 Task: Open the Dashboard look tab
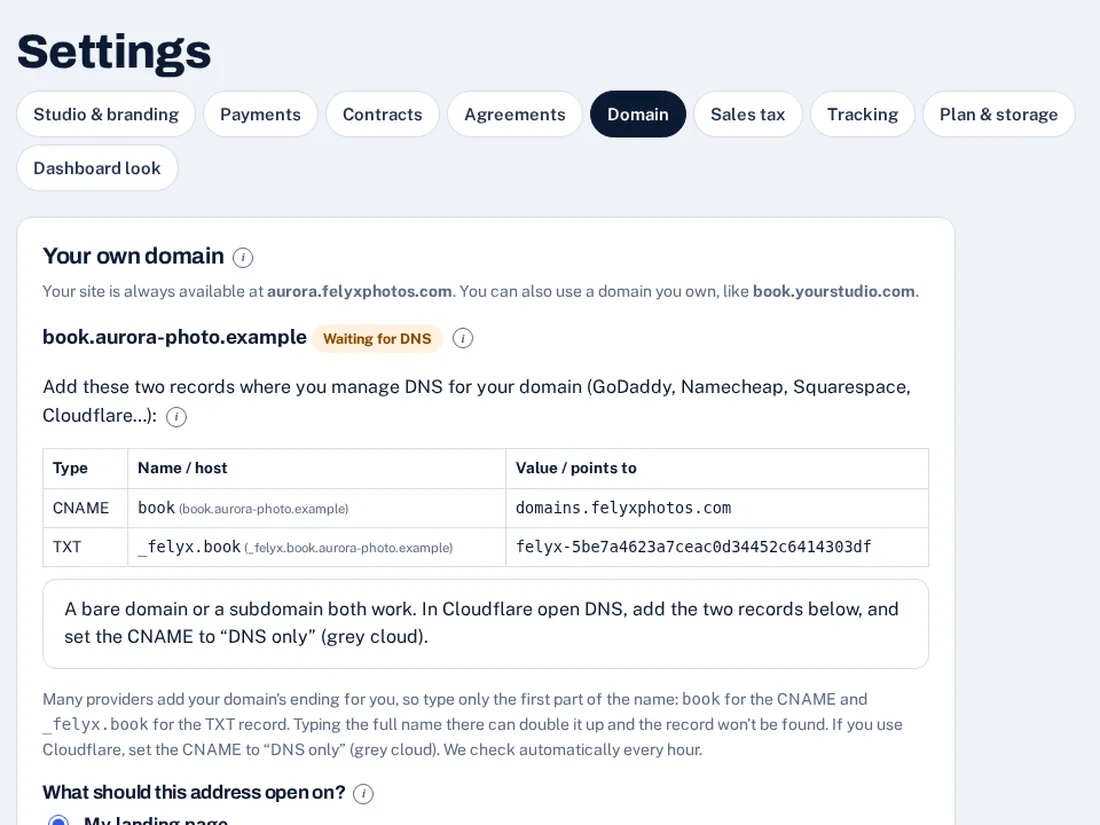(97, 168)
